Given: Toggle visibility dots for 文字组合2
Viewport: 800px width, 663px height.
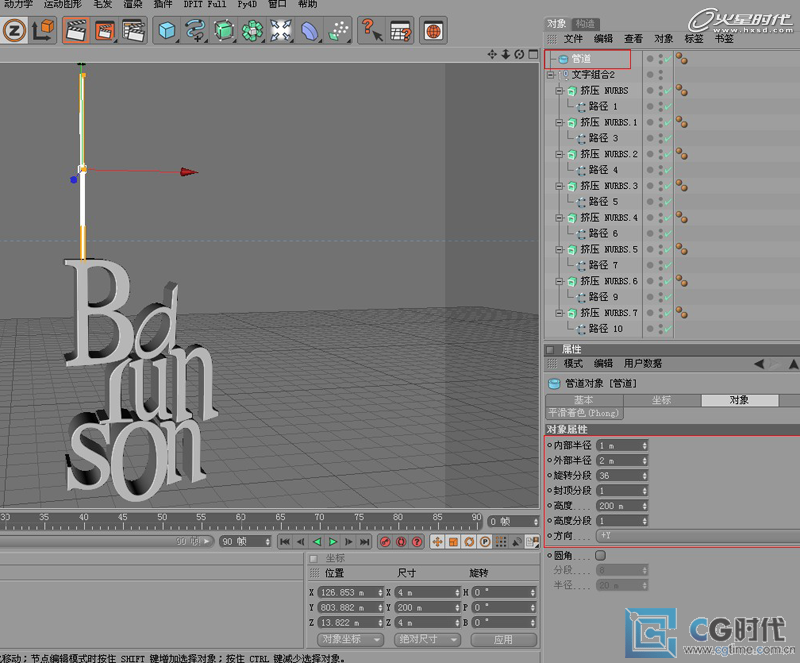Looking at the screenshot, I should (661, 75).
